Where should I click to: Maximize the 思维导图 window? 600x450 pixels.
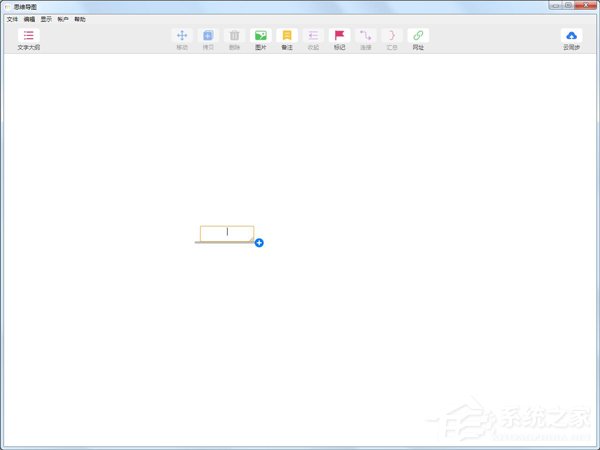click(568, 5)
